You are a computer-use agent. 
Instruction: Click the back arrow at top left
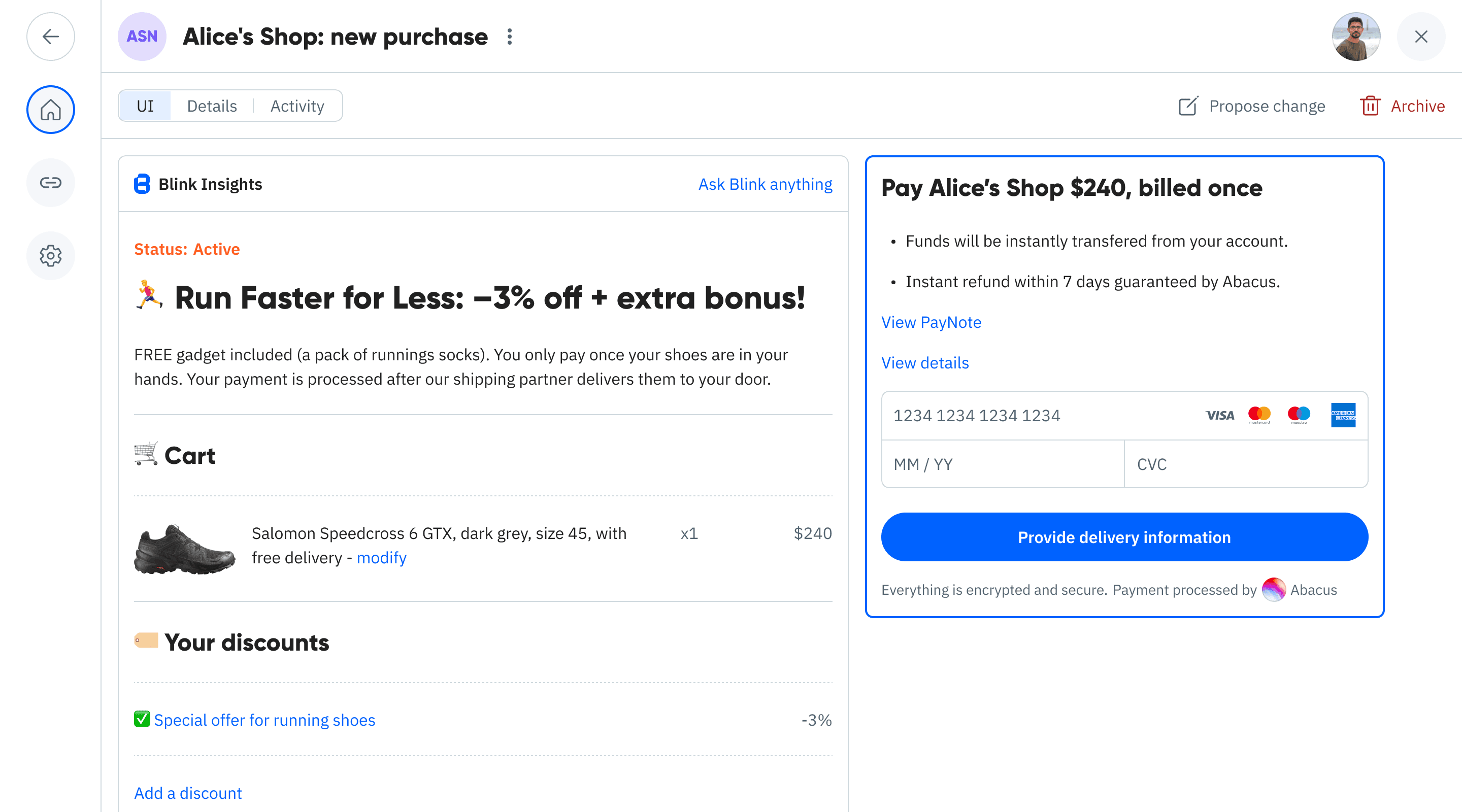[51, 37]
